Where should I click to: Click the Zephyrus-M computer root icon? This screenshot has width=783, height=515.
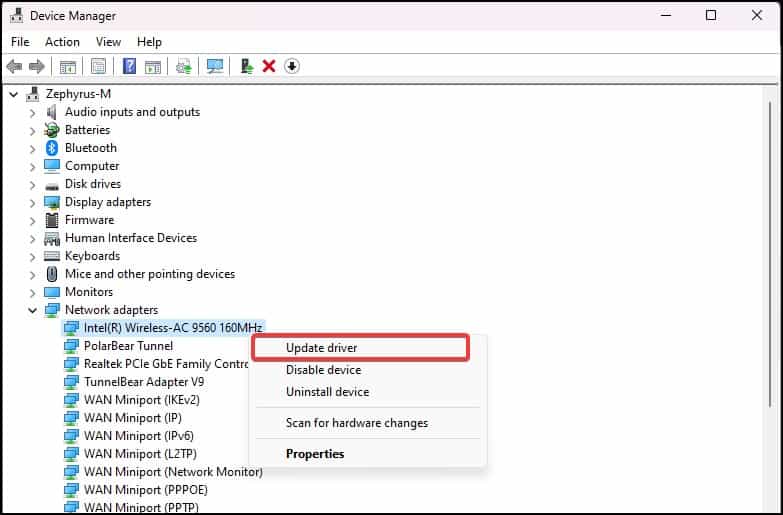33,93
